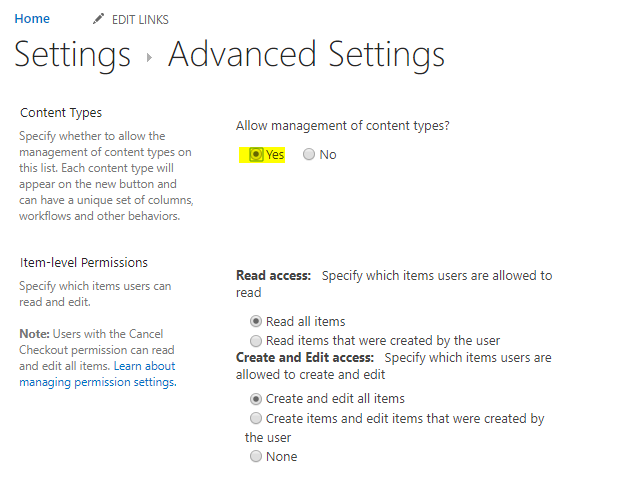Click the EDIT LINKS text
The image size is (630, 486).
point(140,20)
